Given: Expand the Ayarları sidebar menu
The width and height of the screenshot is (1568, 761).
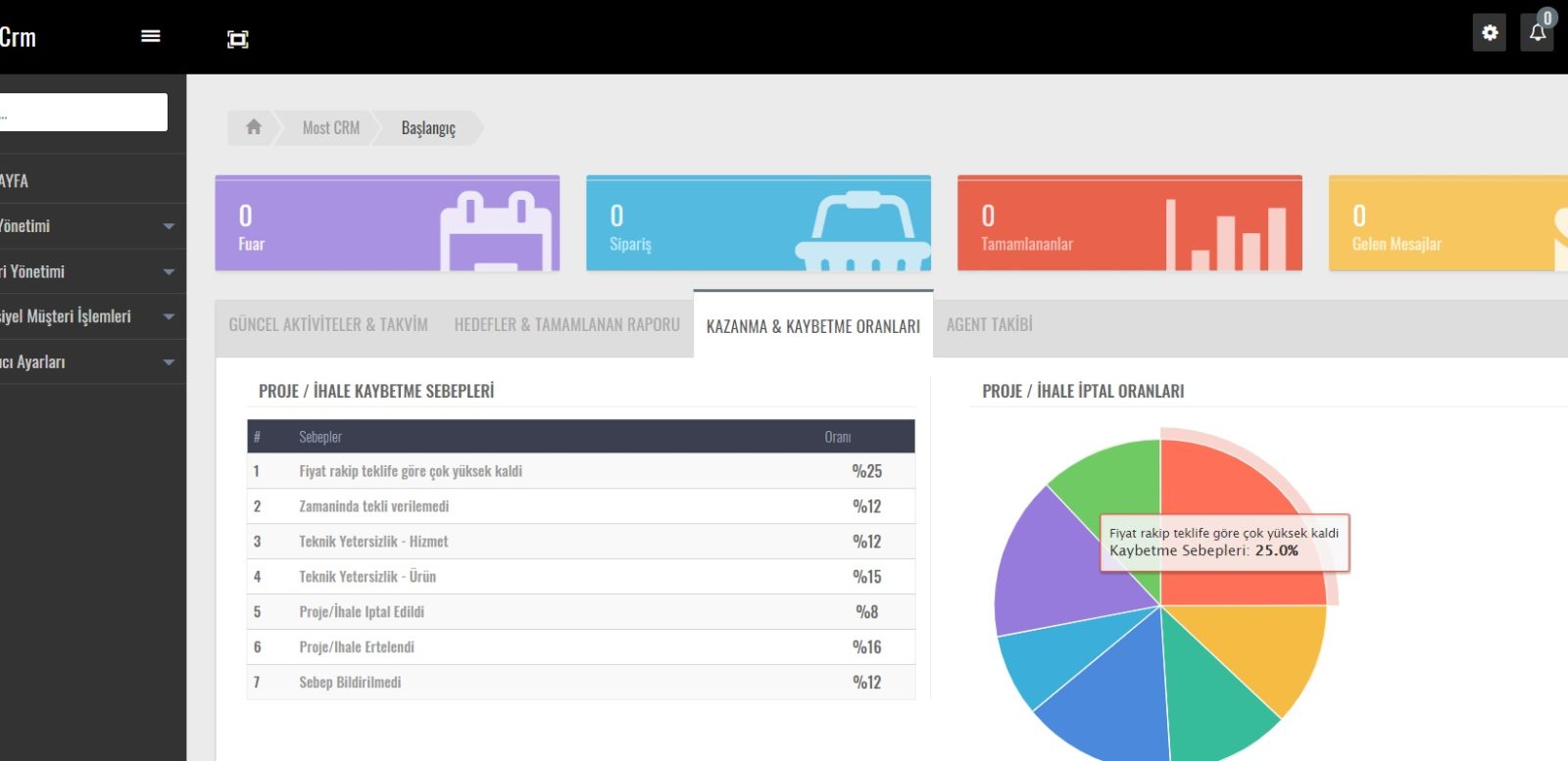Looking at the screenshot, I should pyautogui.click(x=88, y=362).
